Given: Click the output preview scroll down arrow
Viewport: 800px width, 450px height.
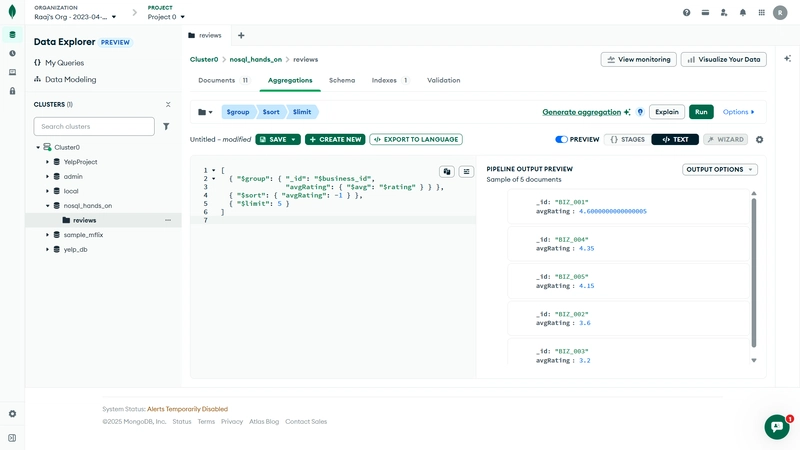Looking at the screenshot, I should coord(754,360).
